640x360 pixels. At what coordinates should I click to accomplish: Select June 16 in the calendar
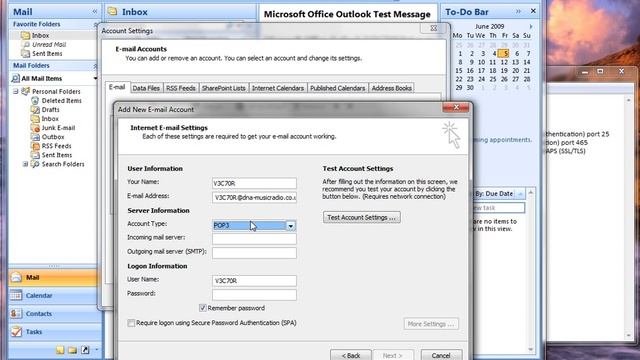point(471,71)
